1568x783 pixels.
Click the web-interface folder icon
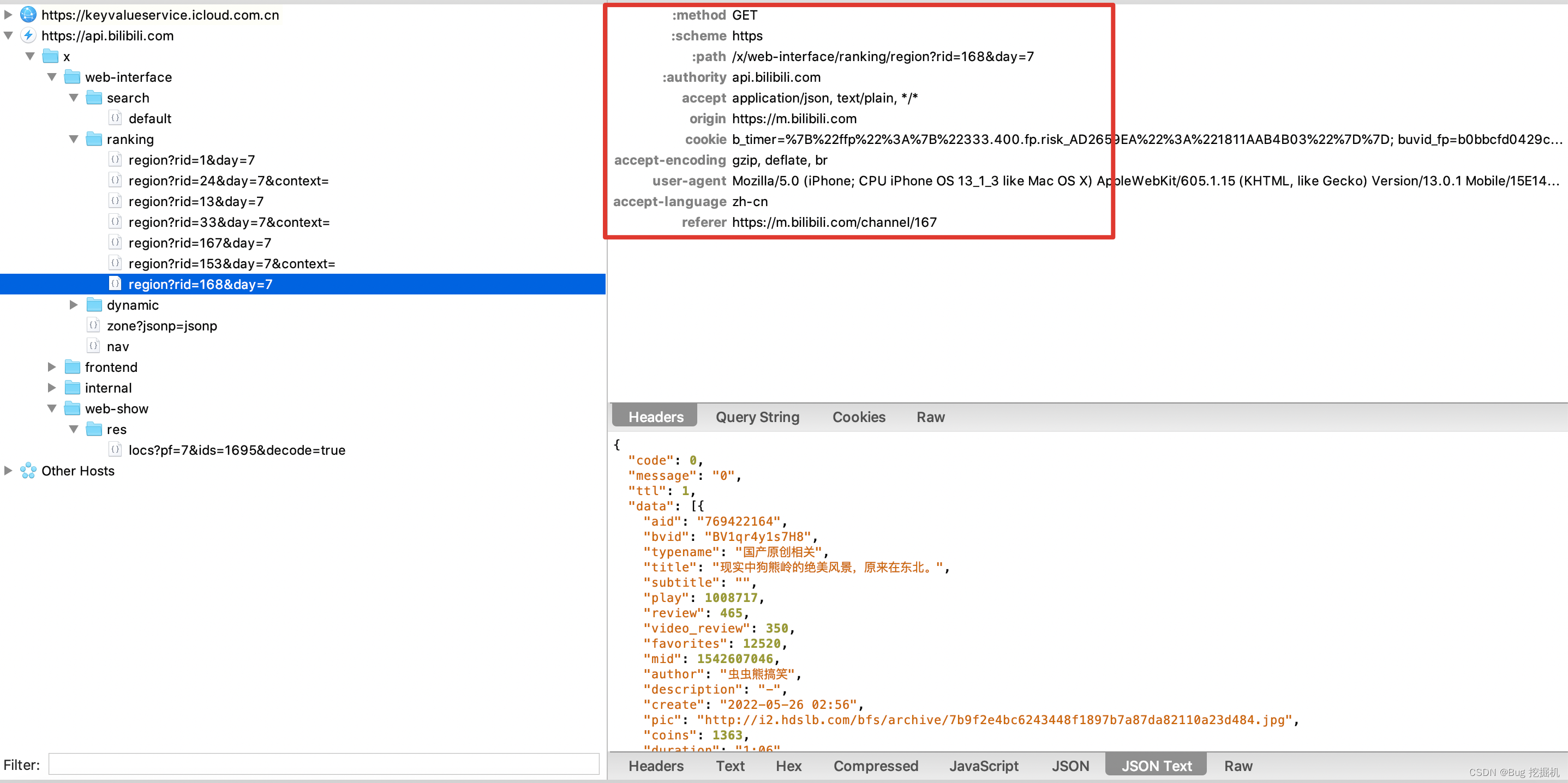coord(73,77)
